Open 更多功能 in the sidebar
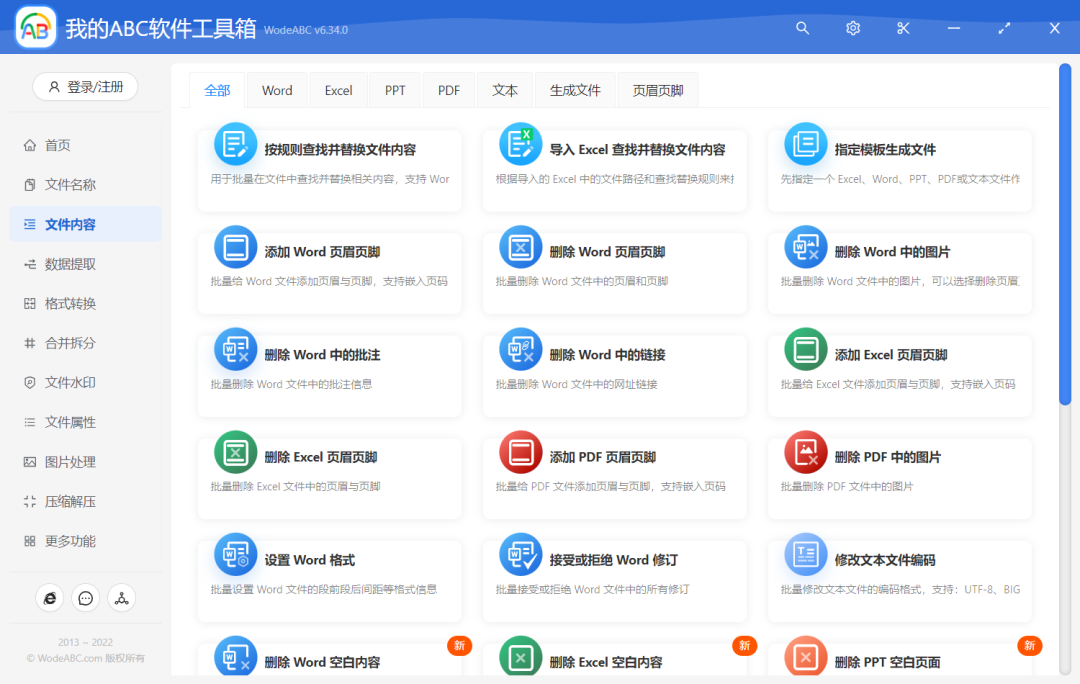The height and width of the screenshot is (684, 1080). (x=85, y=541)
